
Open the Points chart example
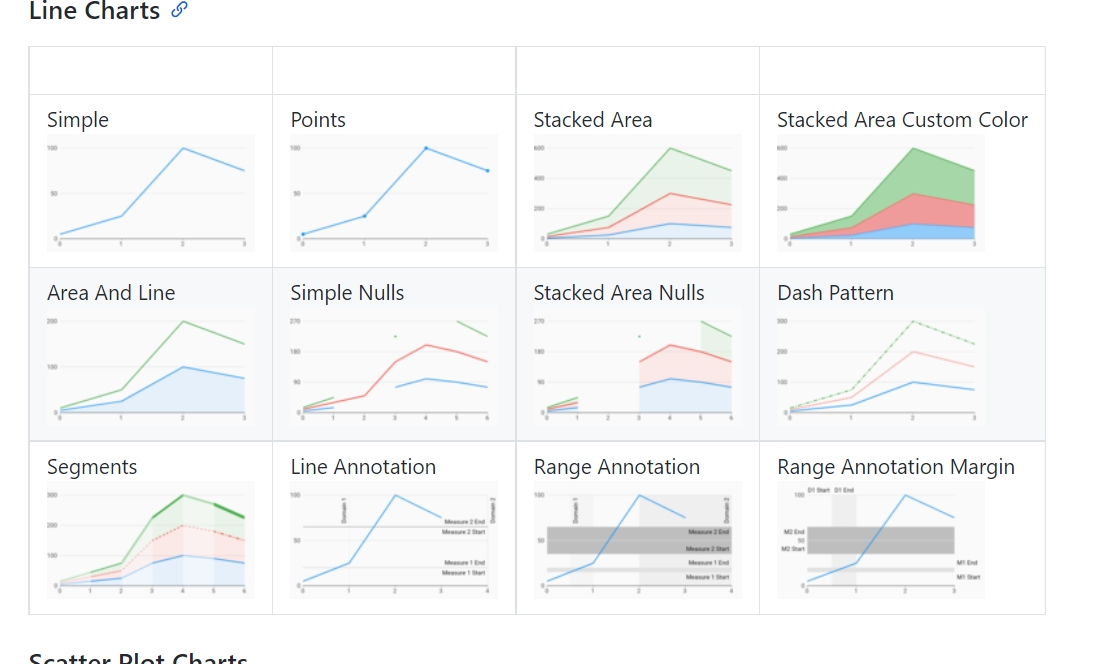click(x=393, y=195)
